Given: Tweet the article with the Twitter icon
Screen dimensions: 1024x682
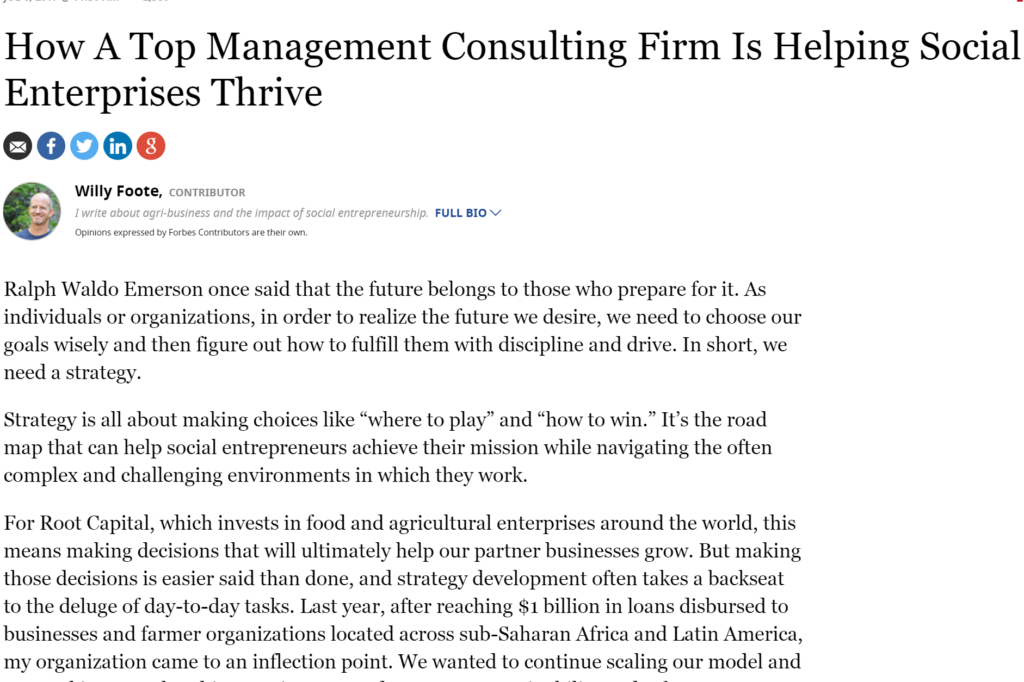Looking at the screenshot, I should pyautogui.click(x=84, y=146).
